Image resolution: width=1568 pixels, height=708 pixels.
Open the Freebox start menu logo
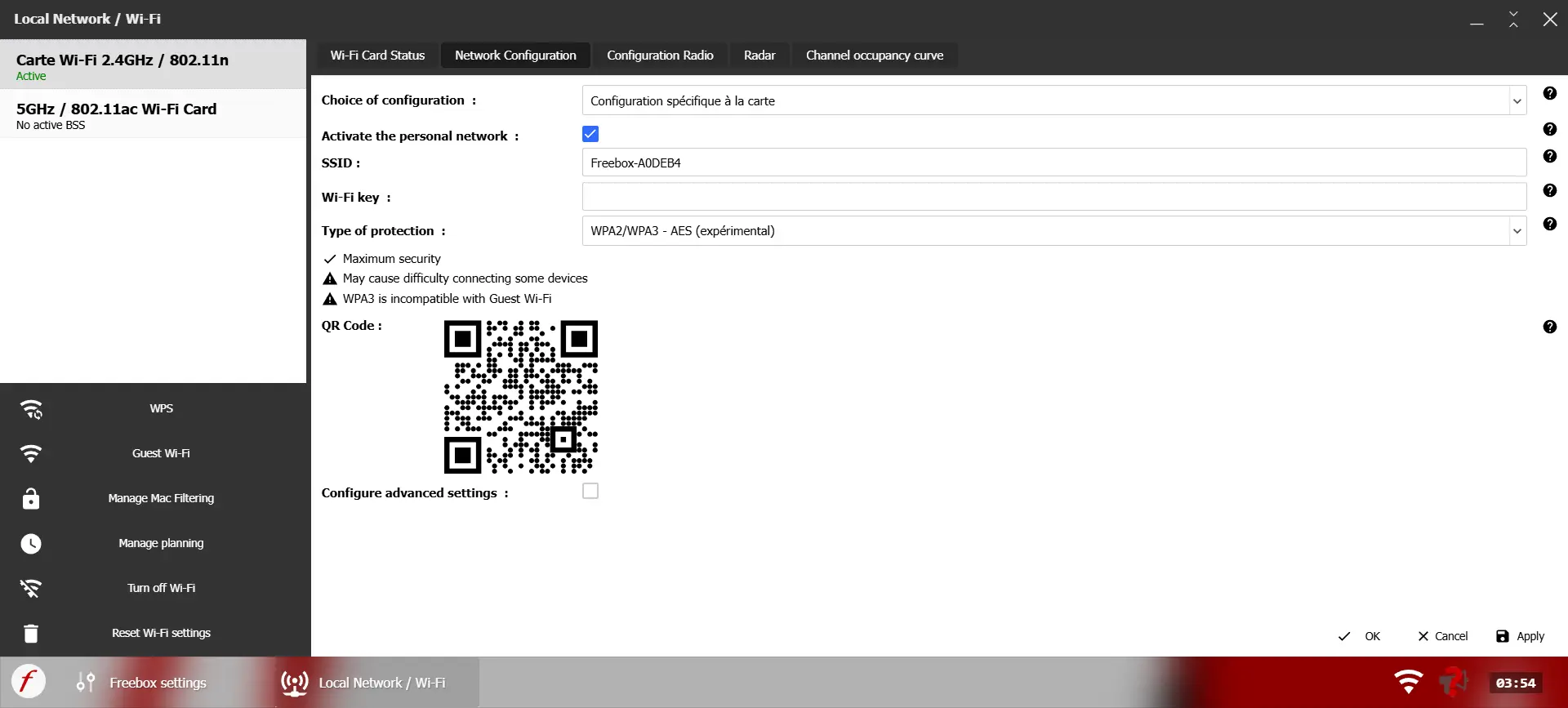click(28, 681)
